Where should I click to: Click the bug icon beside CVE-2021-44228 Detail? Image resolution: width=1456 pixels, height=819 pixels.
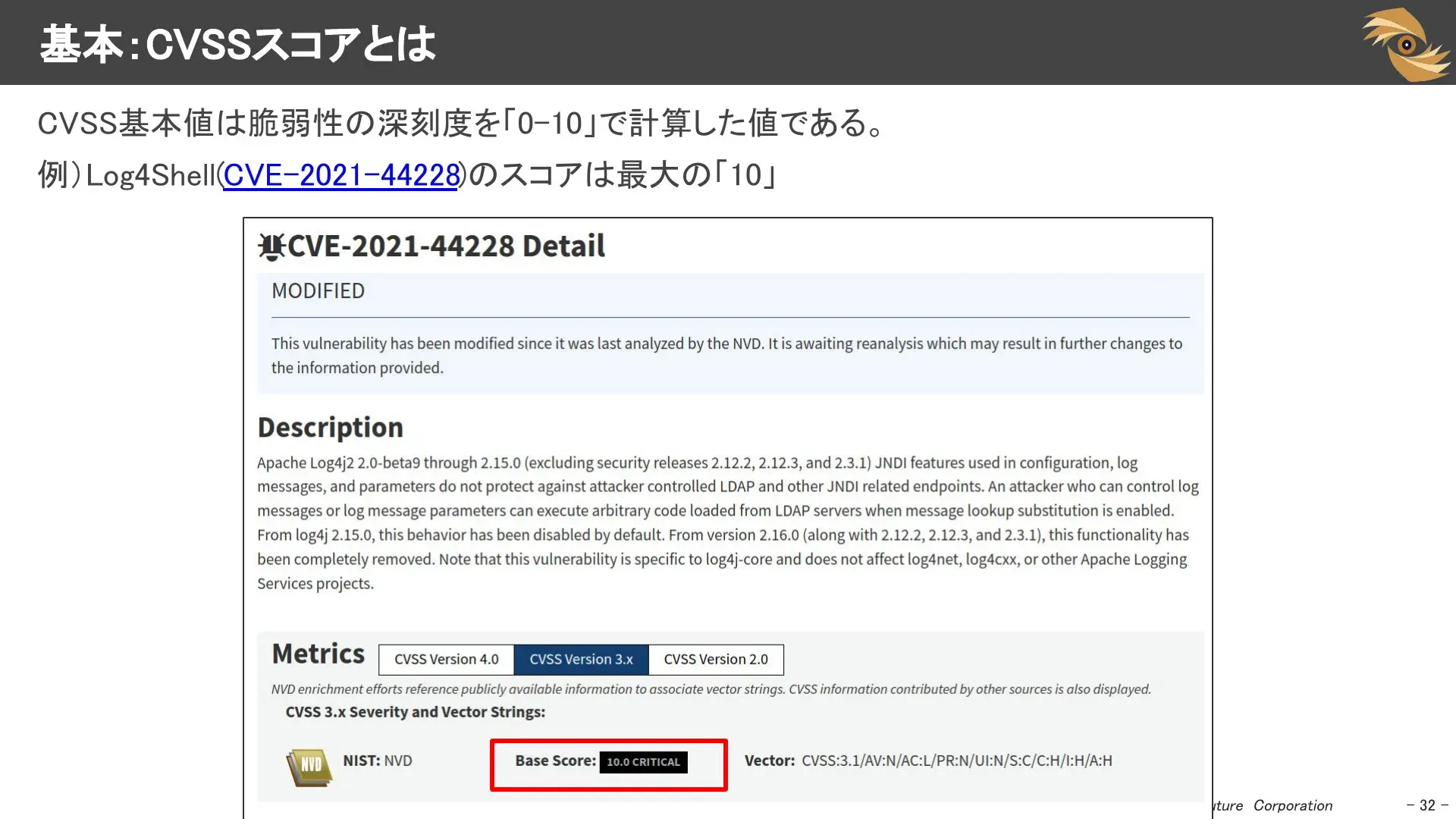coord(271,245)
